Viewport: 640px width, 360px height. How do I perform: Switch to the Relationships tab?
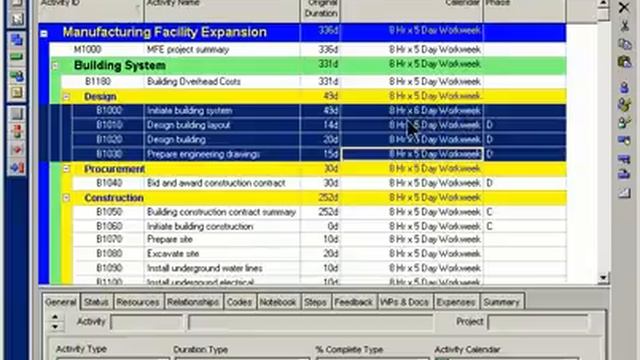coord(193,302)
